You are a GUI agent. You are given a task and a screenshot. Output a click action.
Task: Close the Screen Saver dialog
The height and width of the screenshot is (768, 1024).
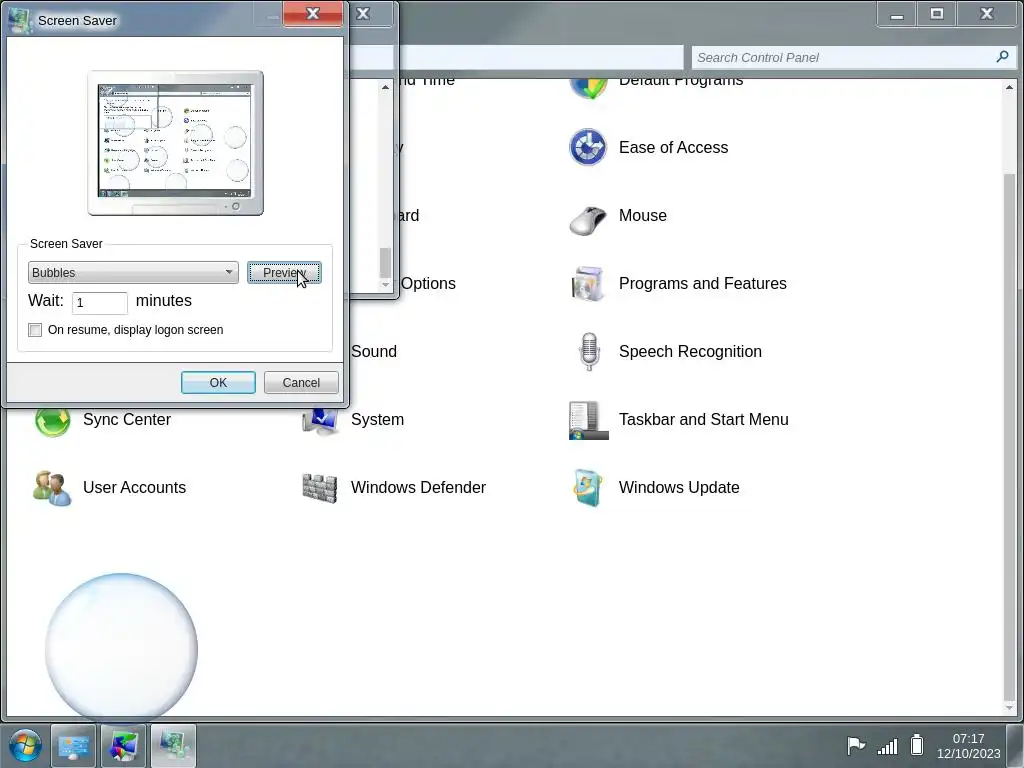313,14
